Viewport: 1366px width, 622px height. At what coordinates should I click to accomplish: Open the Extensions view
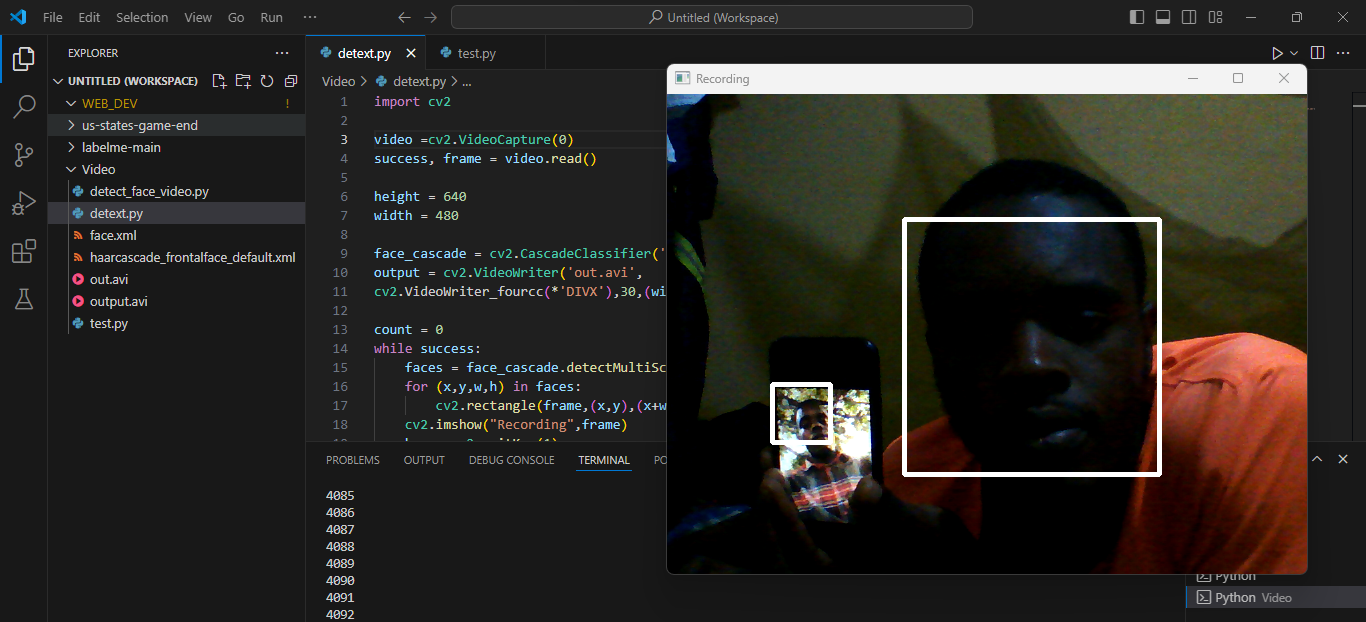pyautogui.click(x=24, y=251)
